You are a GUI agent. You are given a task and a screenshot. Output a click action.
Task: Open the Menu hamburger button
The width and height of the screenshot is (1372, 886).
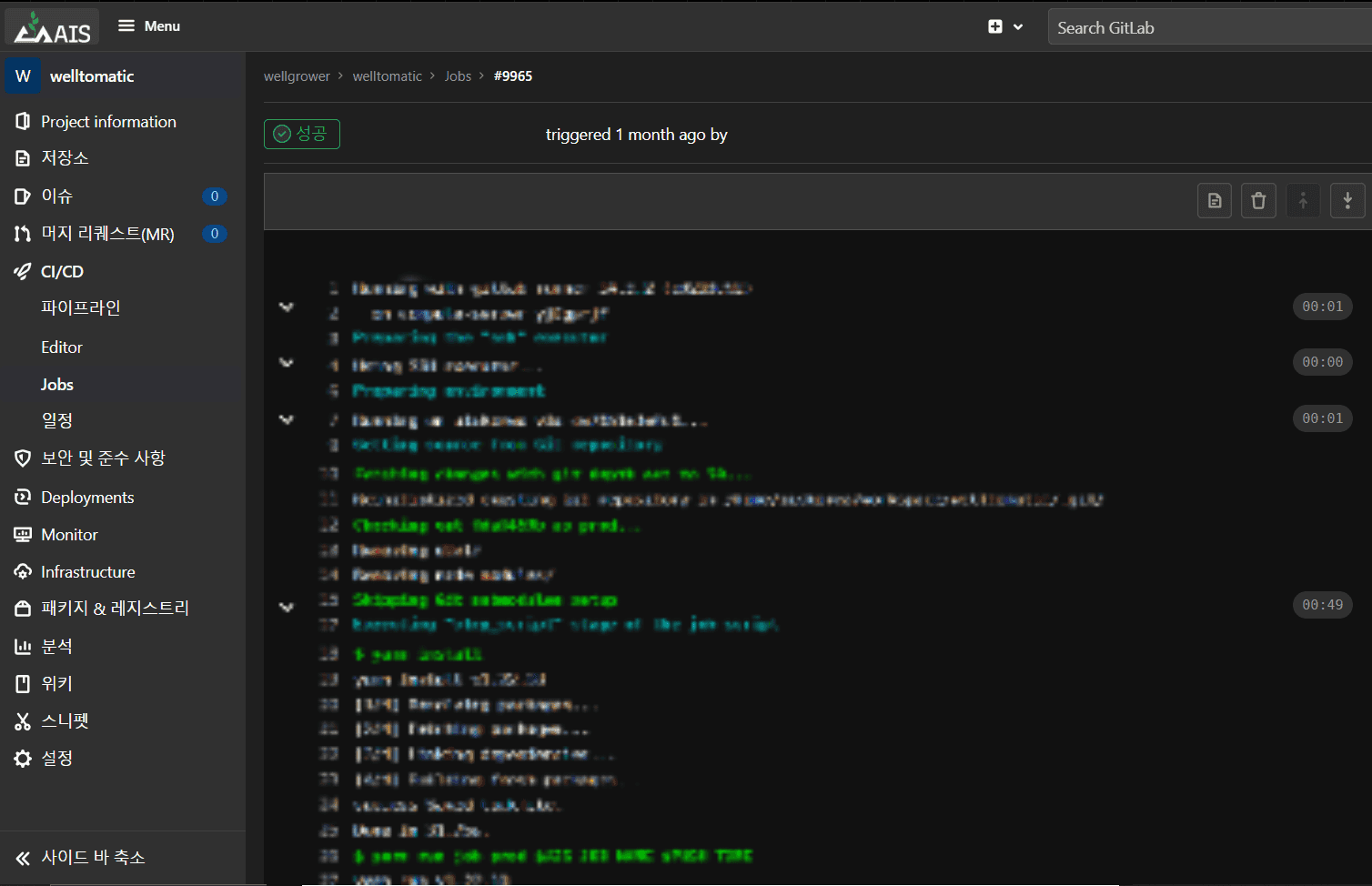(x=149, y=26)
